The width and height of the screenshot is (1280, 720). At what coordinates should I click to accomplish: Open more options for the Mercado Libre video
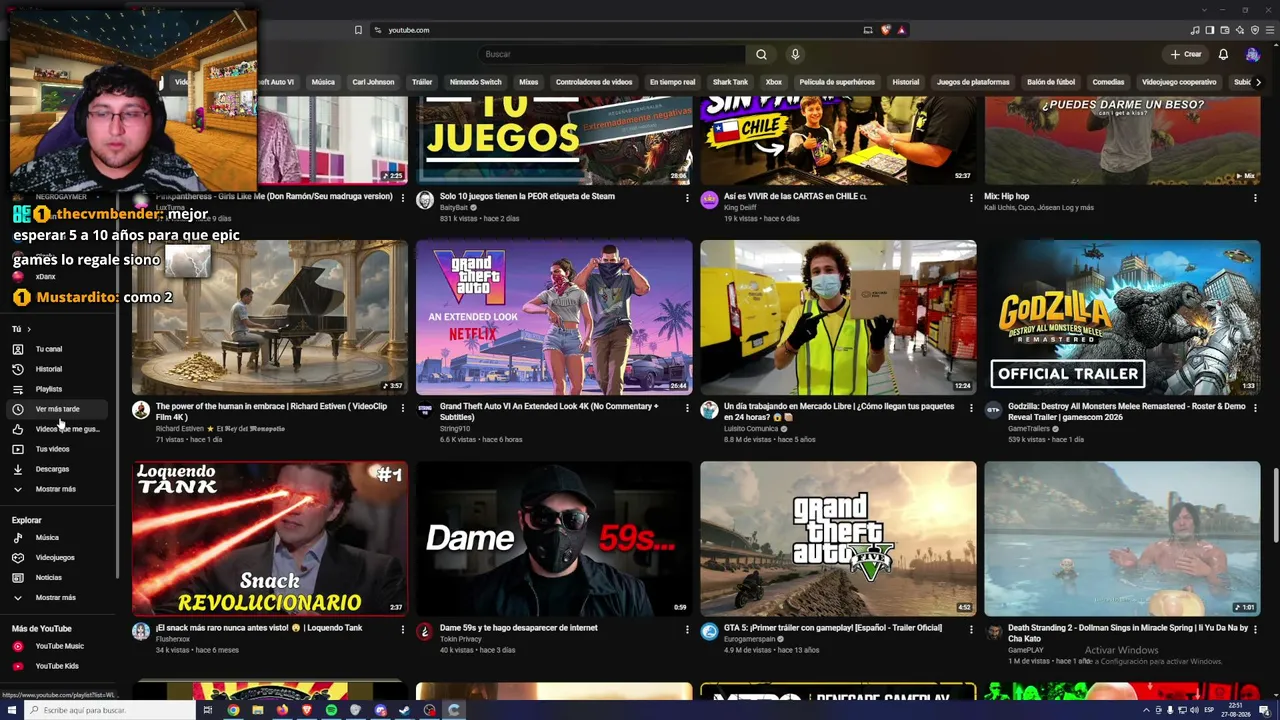(971, 408)
